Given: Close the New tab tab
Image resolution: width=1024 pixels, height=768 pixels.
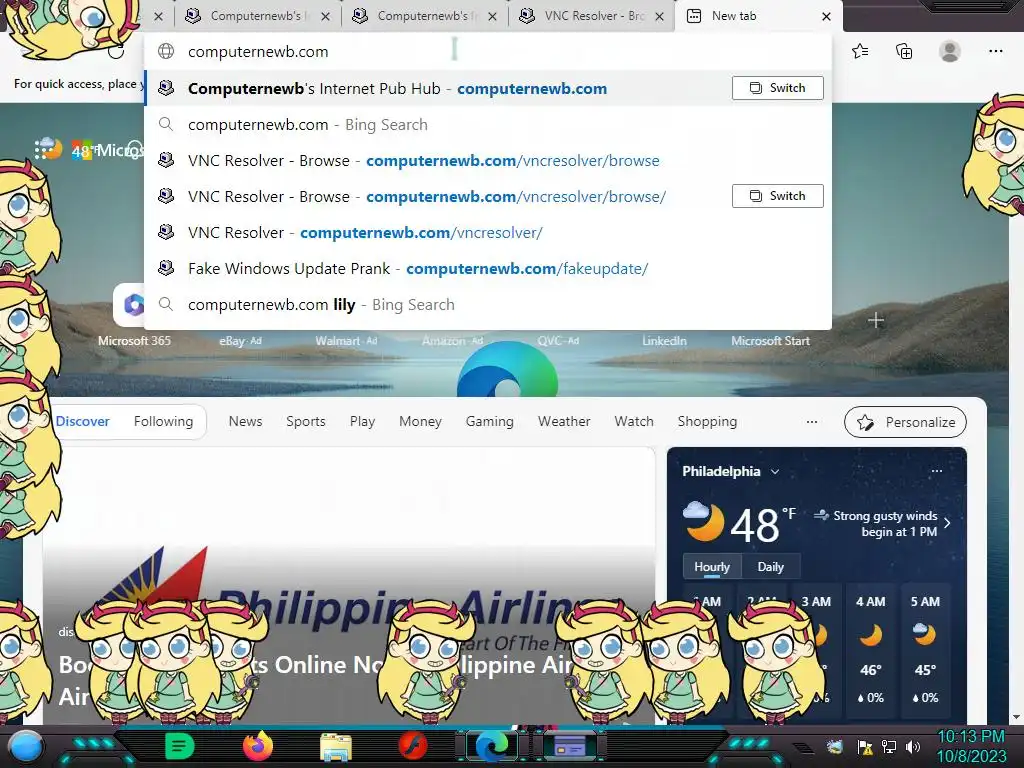Looking at the screenshot, I should point(826,16).
